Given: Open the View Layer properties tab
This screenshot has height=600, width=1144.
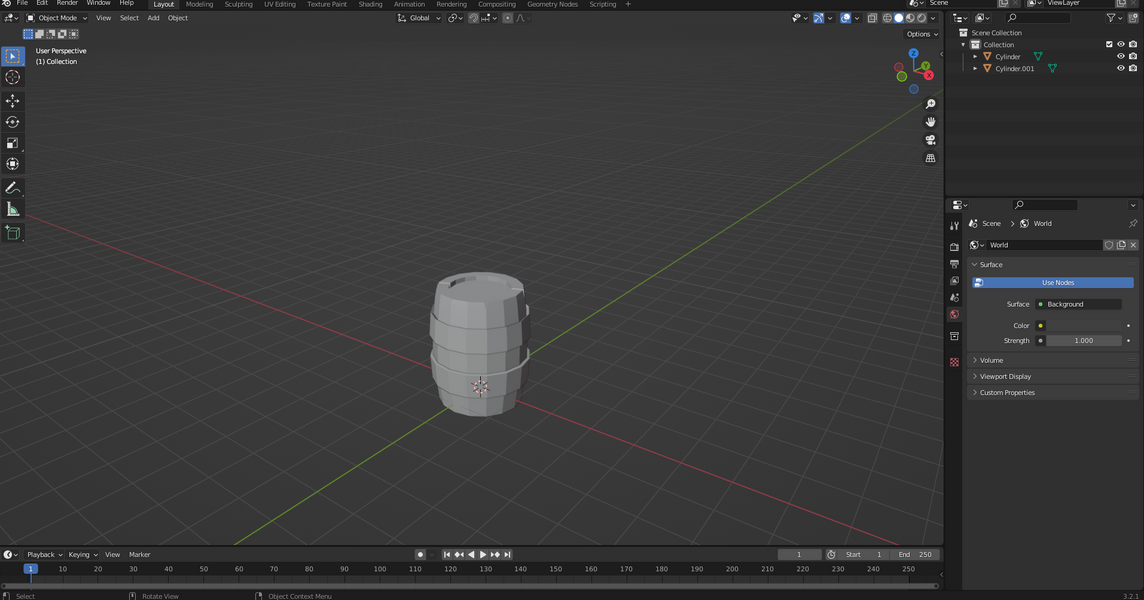Looking at the screenshot, I should [954, 281].
